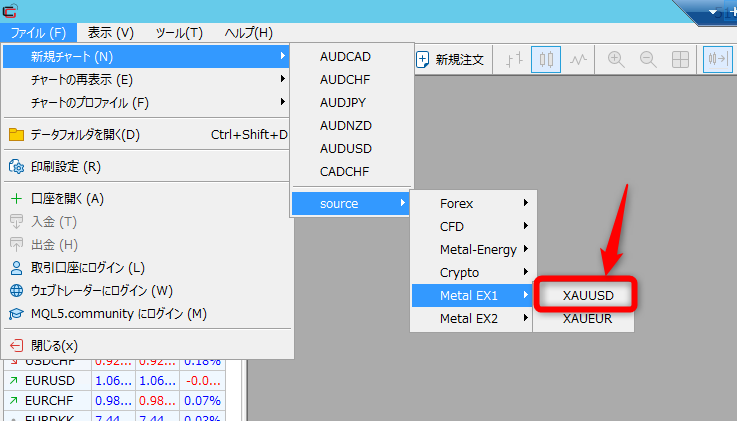Choose チャートのプロファイル (F) entry

pos(146,103)
